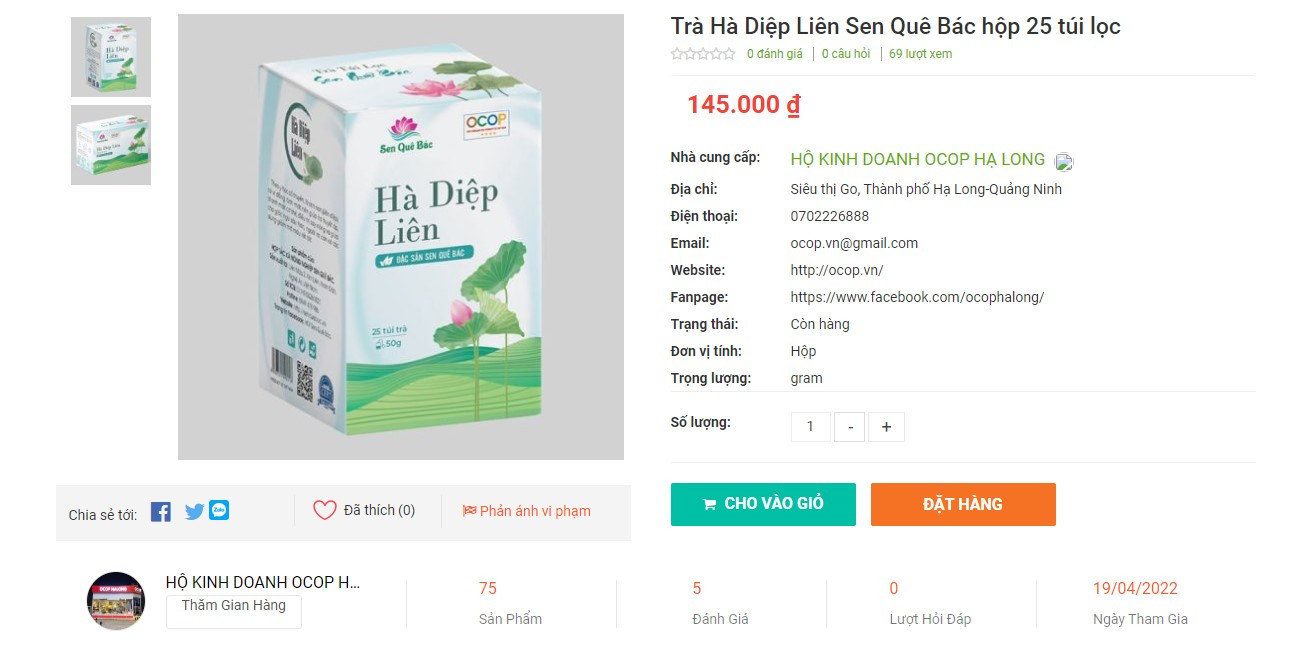This screenshot has height=654, width=1298.
Task: Share the product through Zalo
Action: tap(219, 510)
